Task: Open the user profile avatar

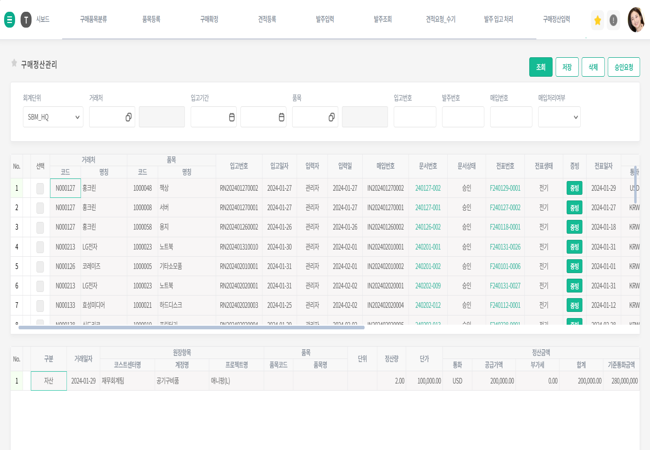Action: (635, 20)
